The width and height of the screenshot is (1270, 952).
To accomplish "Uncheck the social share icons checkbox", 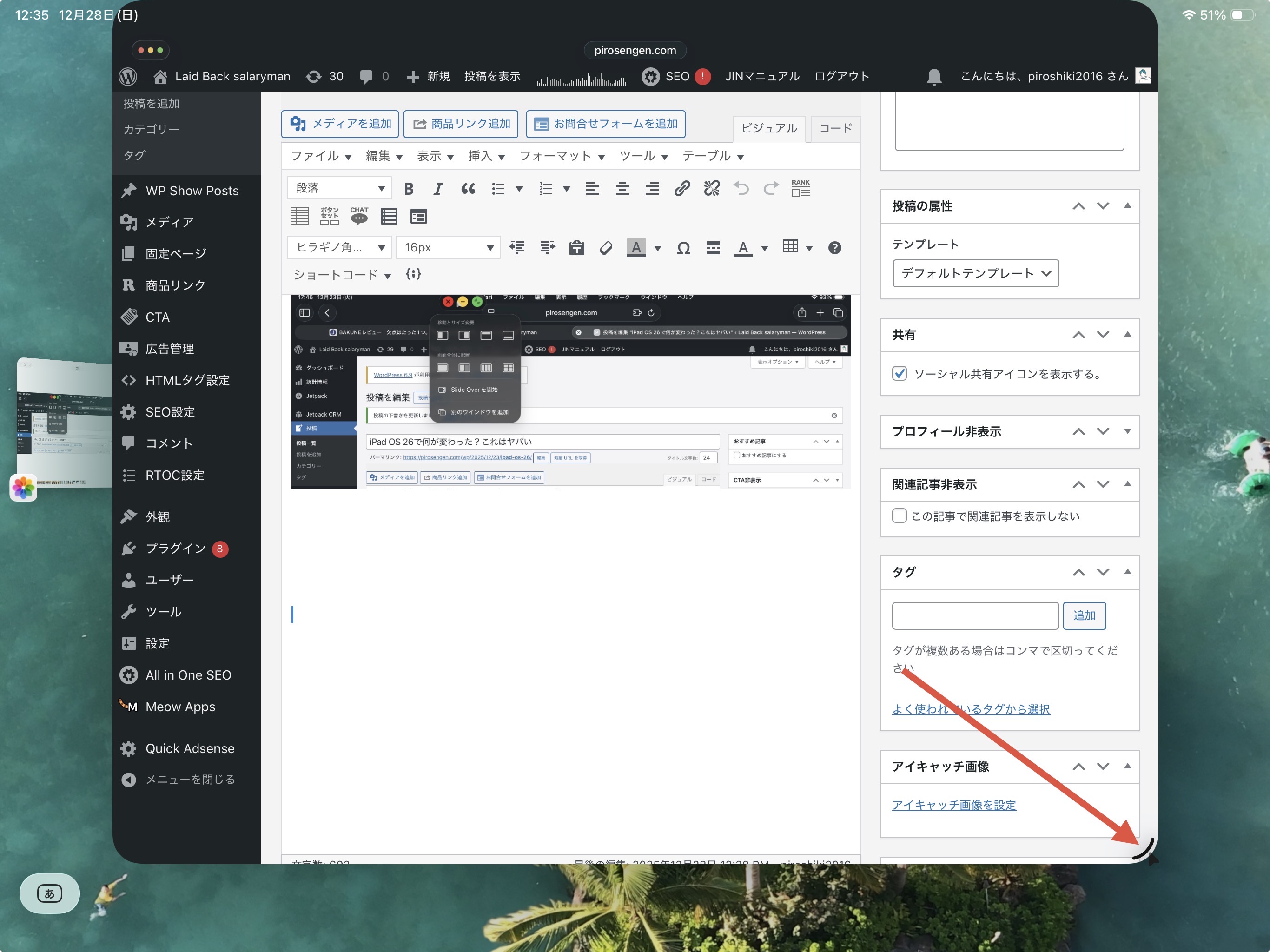I will 899,374.
